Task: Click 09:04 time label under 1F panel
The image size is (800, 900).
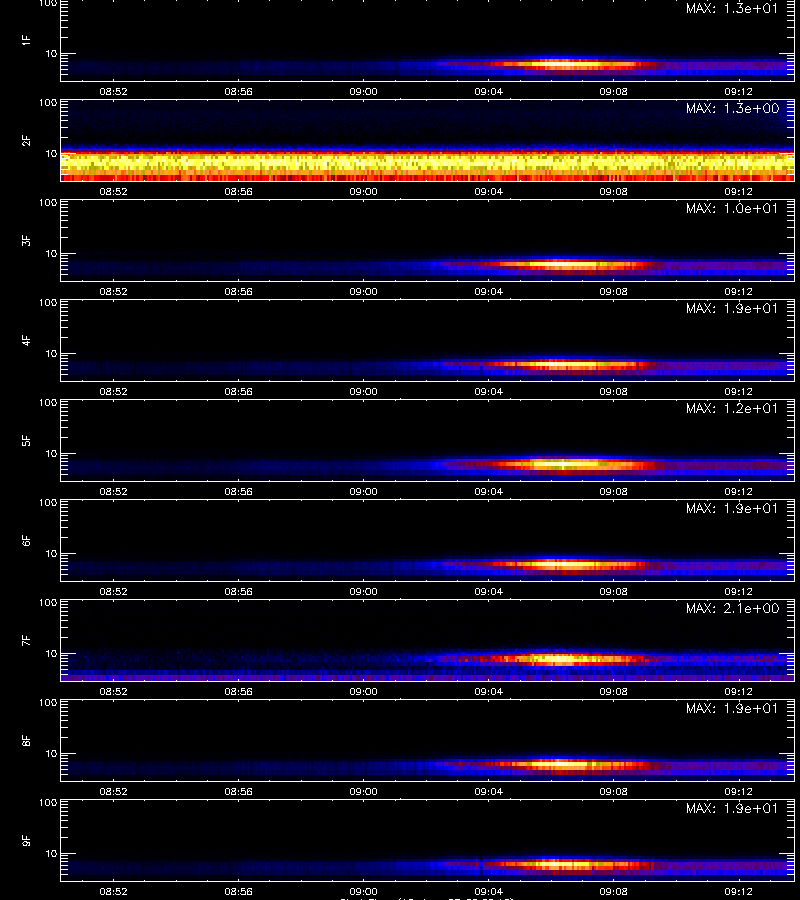Action: coord(488,92)
